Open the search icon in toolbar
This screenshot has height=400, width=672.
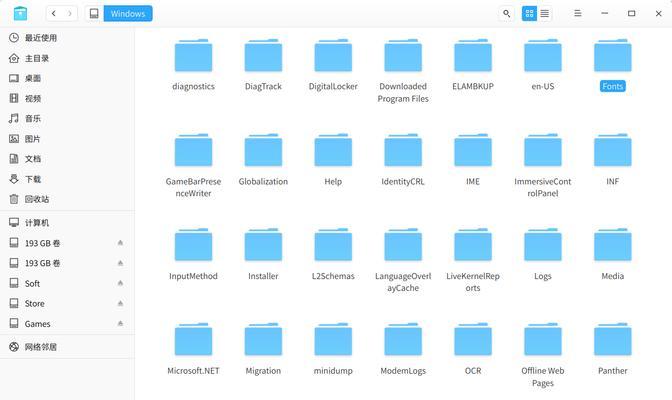[506, 14]
